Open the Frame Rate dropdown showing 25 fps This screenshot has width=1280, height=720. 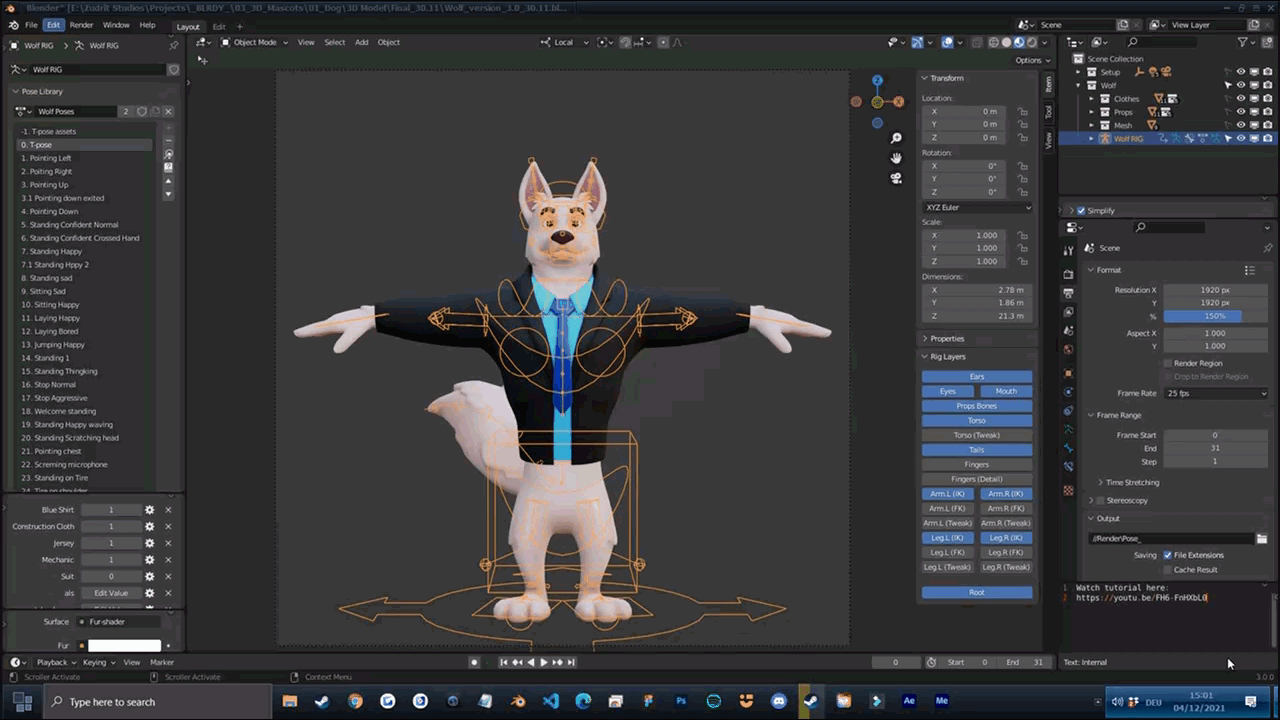(x=1215, y=393)
